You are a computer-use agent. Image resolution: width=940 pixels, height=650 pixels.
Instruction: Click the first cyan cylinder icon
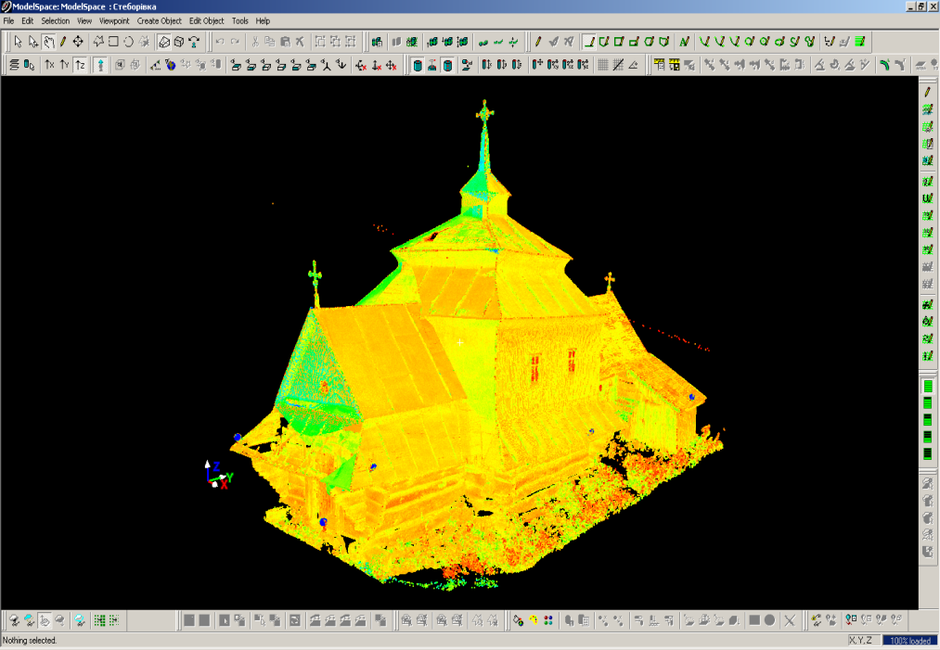click(x=417, y=65)
